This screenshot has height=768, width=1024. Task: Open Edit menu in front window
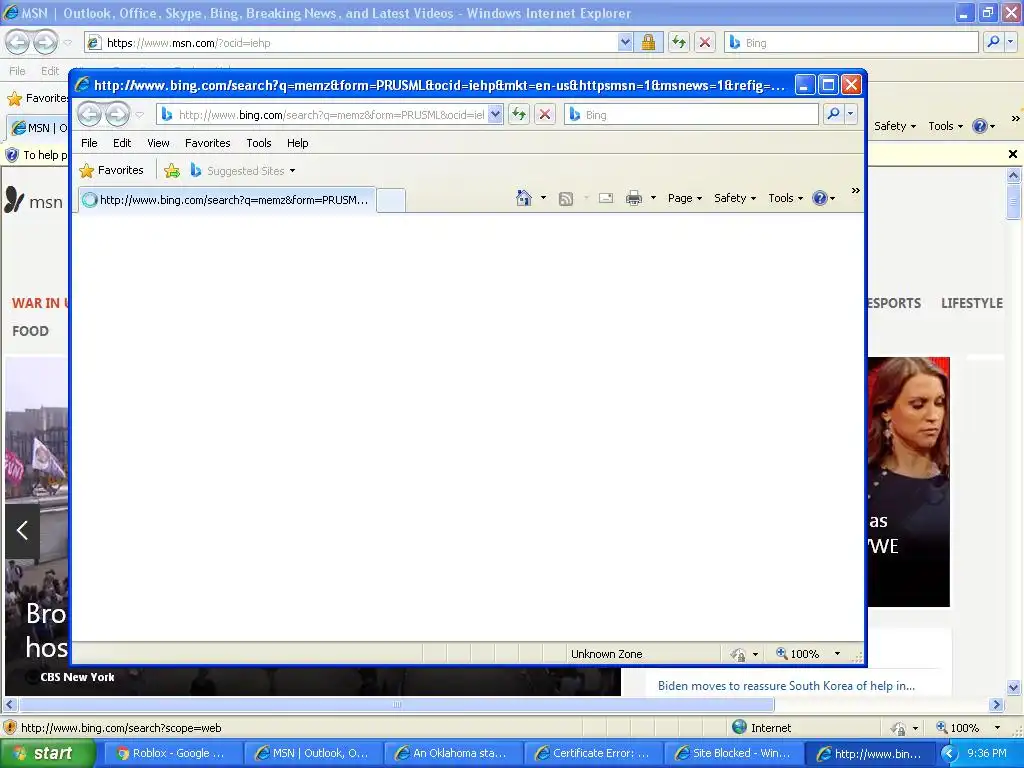coord(122,143)
